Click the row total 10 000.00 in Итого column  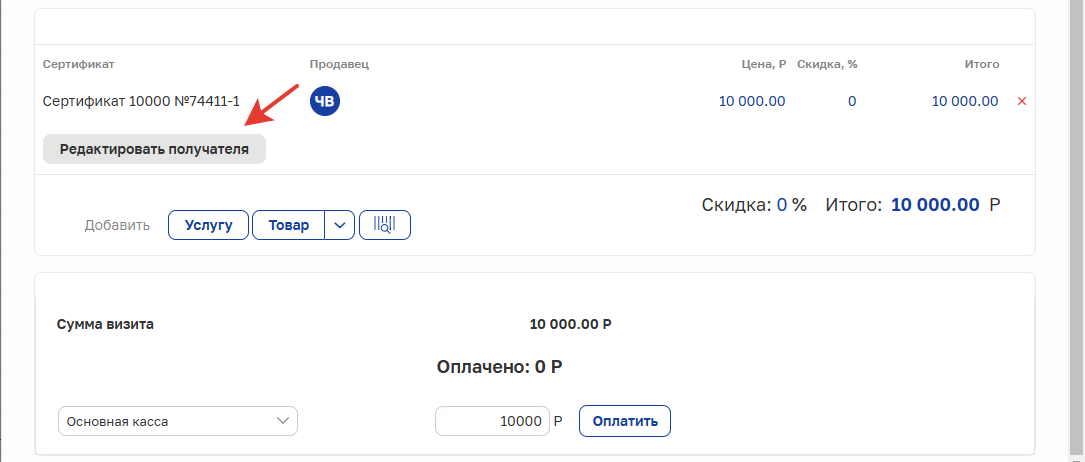click(965, 102)
